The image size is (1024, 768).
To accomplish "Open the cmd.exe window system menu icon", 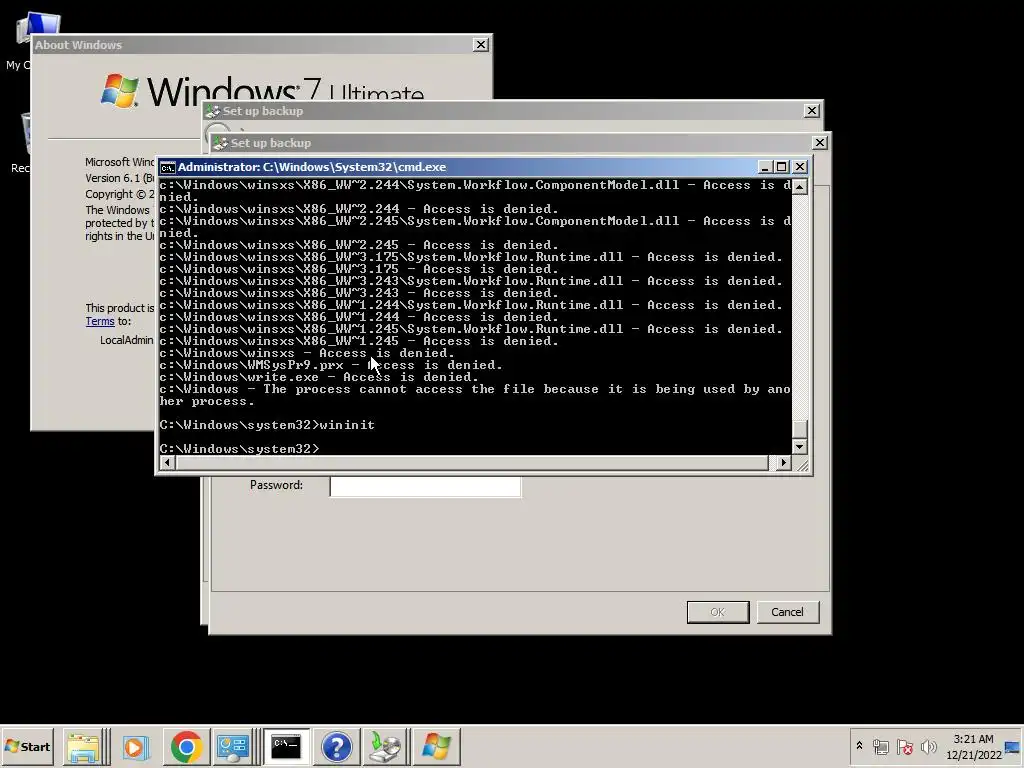I will pyautogui.click(x=168, y=167).
